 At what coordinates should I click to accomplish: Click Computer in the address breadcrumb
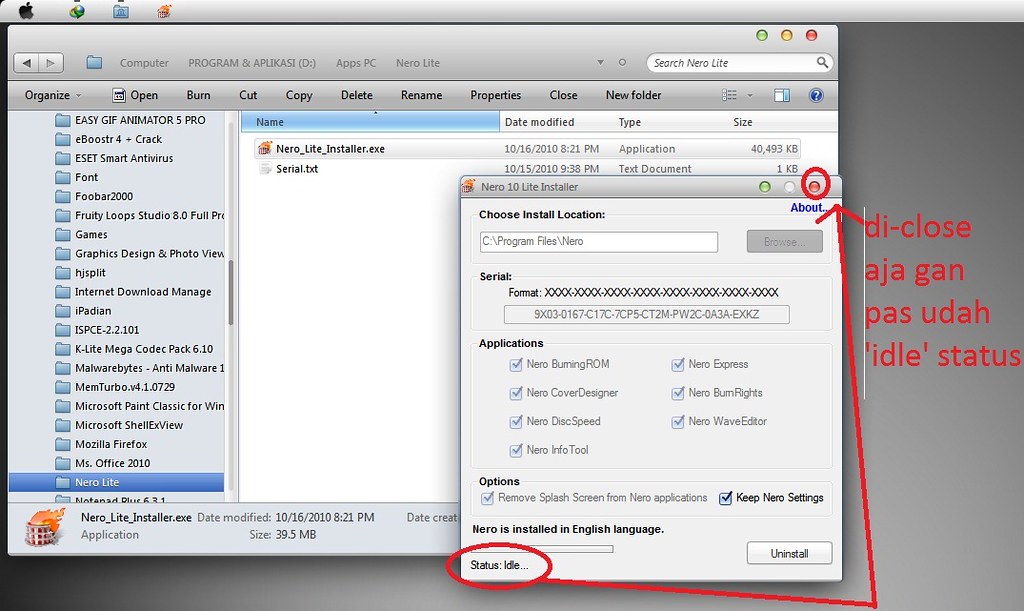144,63
